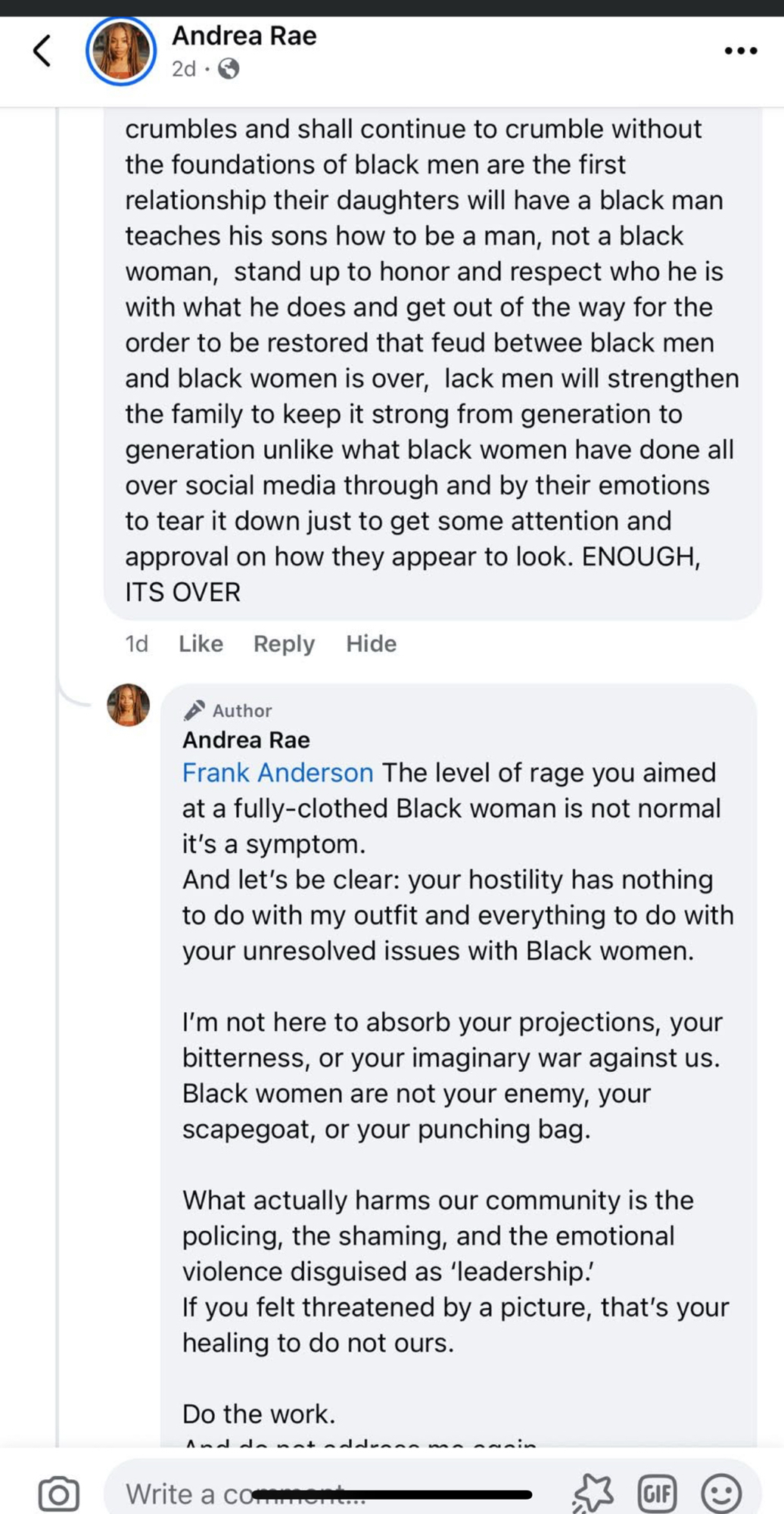Open the GIF picker
Image resolution: width=784 pixels, height=1514 pixels.
pos(657,1494)
